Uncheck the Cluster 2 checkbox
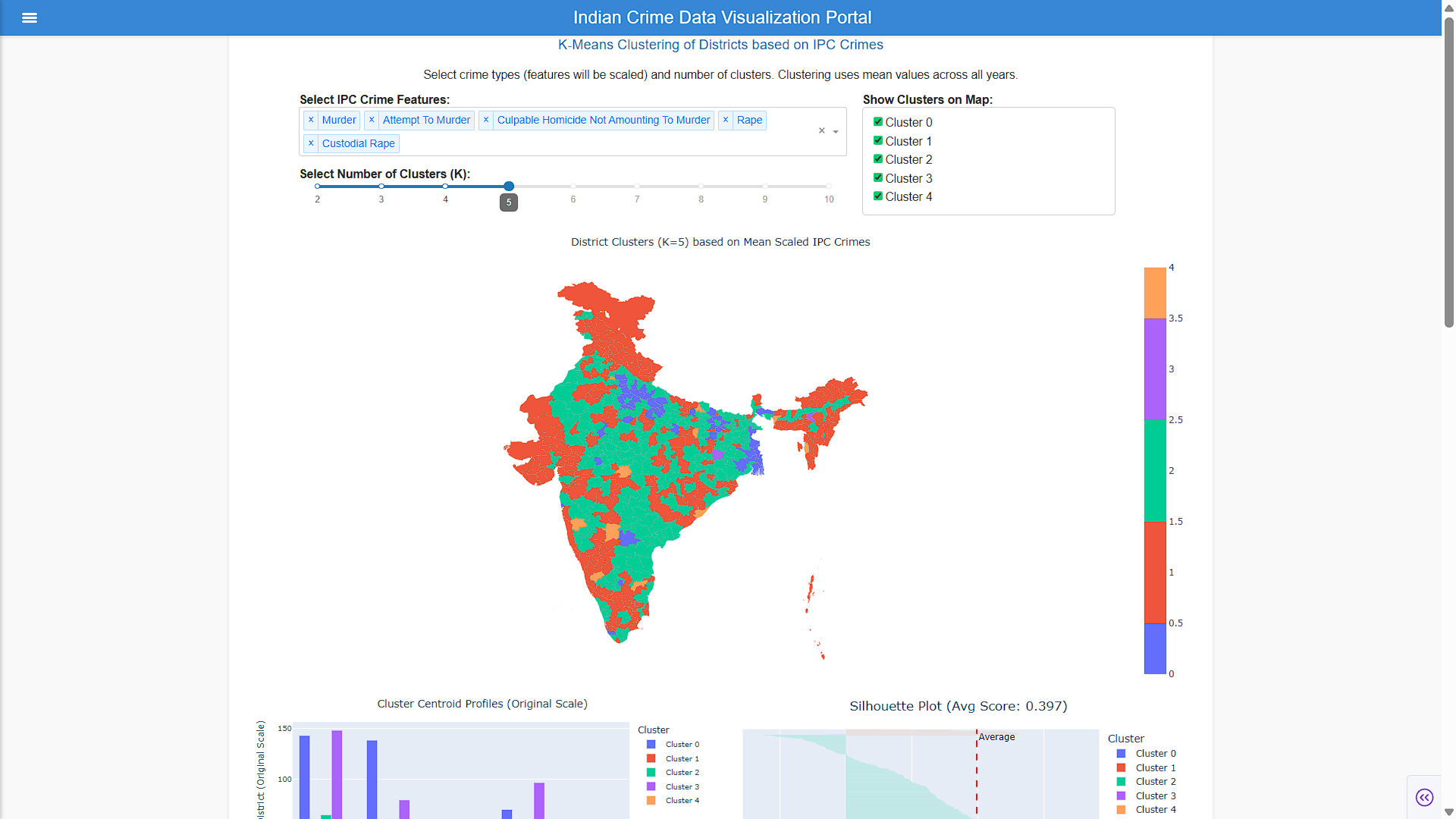 coord(878,159)
